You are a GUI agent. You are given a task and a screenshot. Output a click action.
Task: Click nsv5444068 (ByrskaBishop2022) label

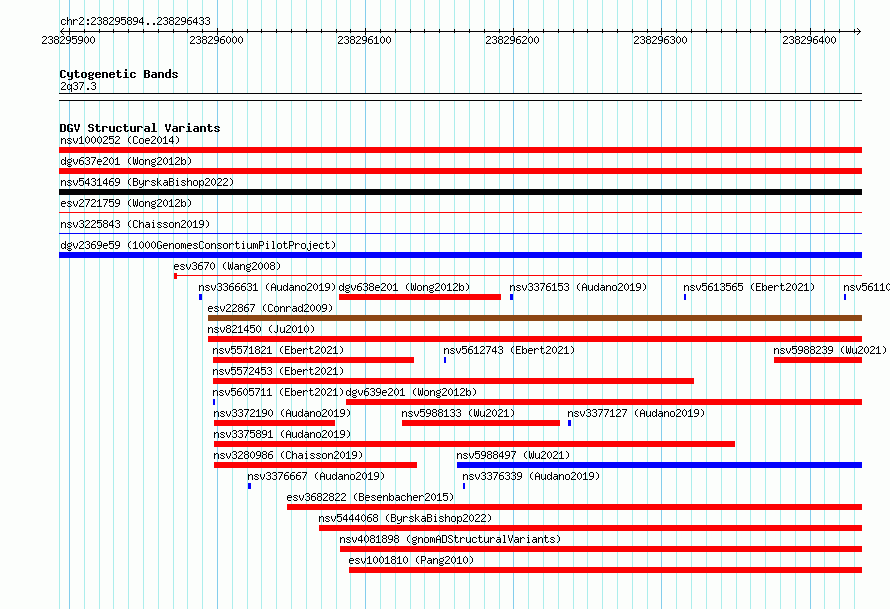(x=405, y=518)
